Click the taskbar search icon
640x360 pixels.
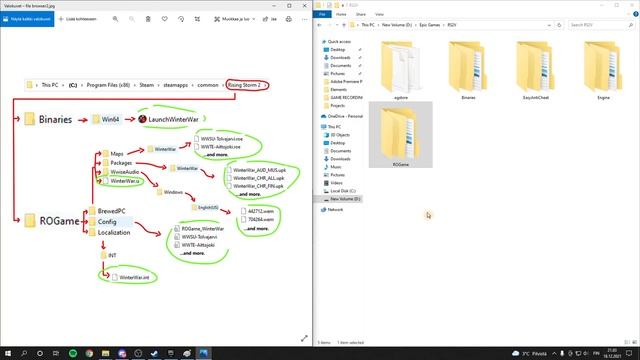(24, 353)
